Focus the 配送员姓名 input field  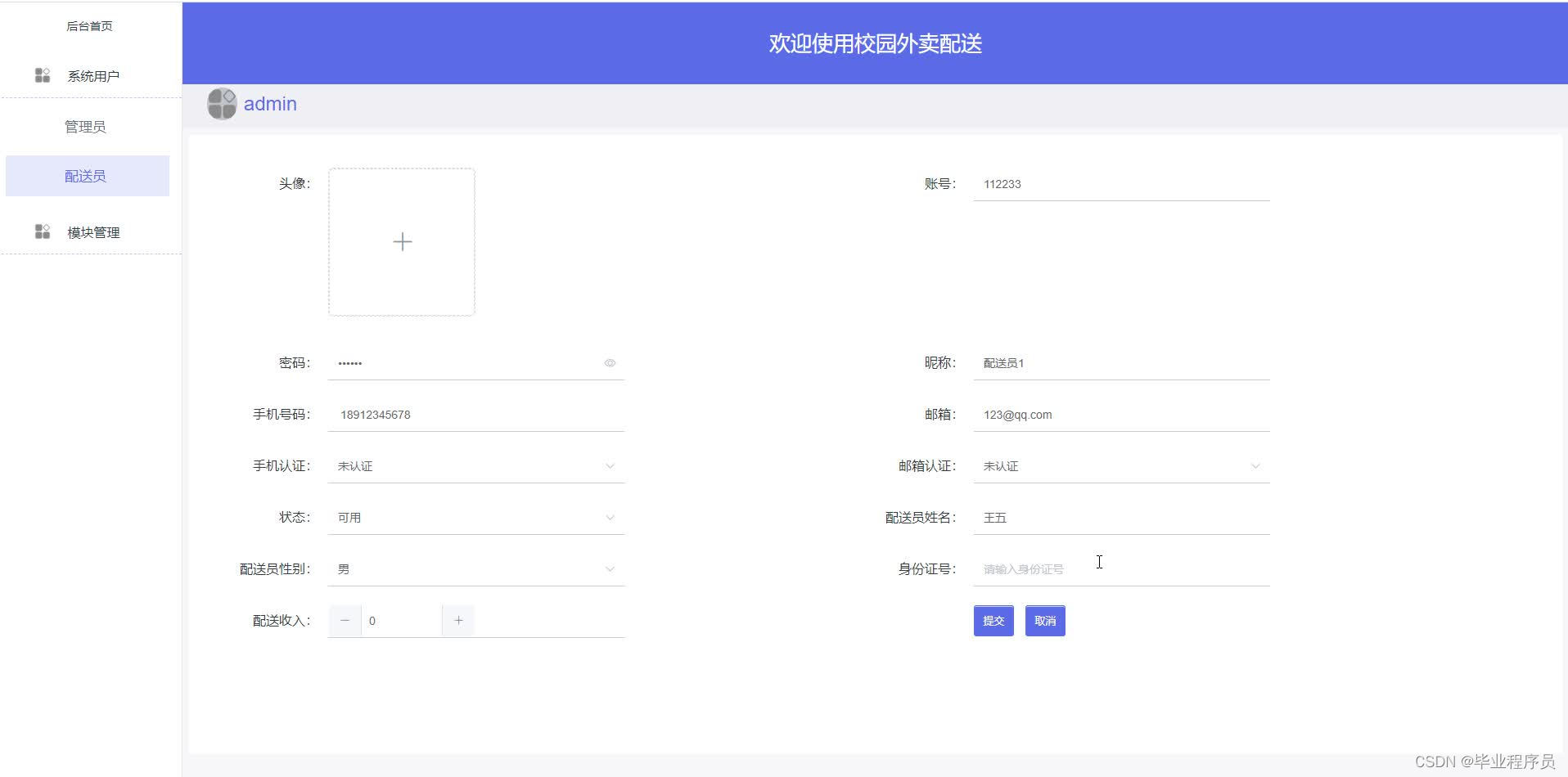pos(1121,518)
